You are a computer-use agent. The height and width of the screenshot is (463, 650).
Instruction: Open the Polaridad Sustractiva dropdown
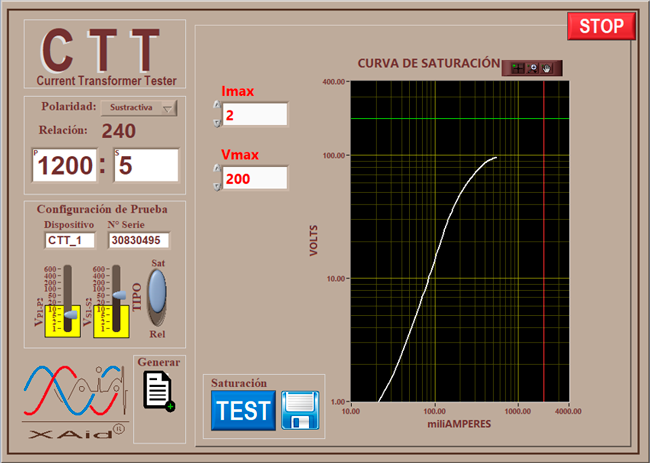point(138,108)
